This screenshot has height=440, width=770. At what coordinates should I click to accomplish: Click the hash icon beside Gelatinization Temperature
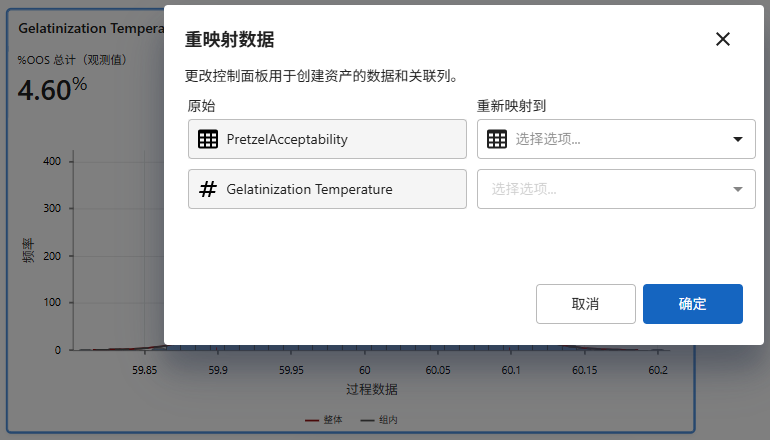[x=208, y=189]
